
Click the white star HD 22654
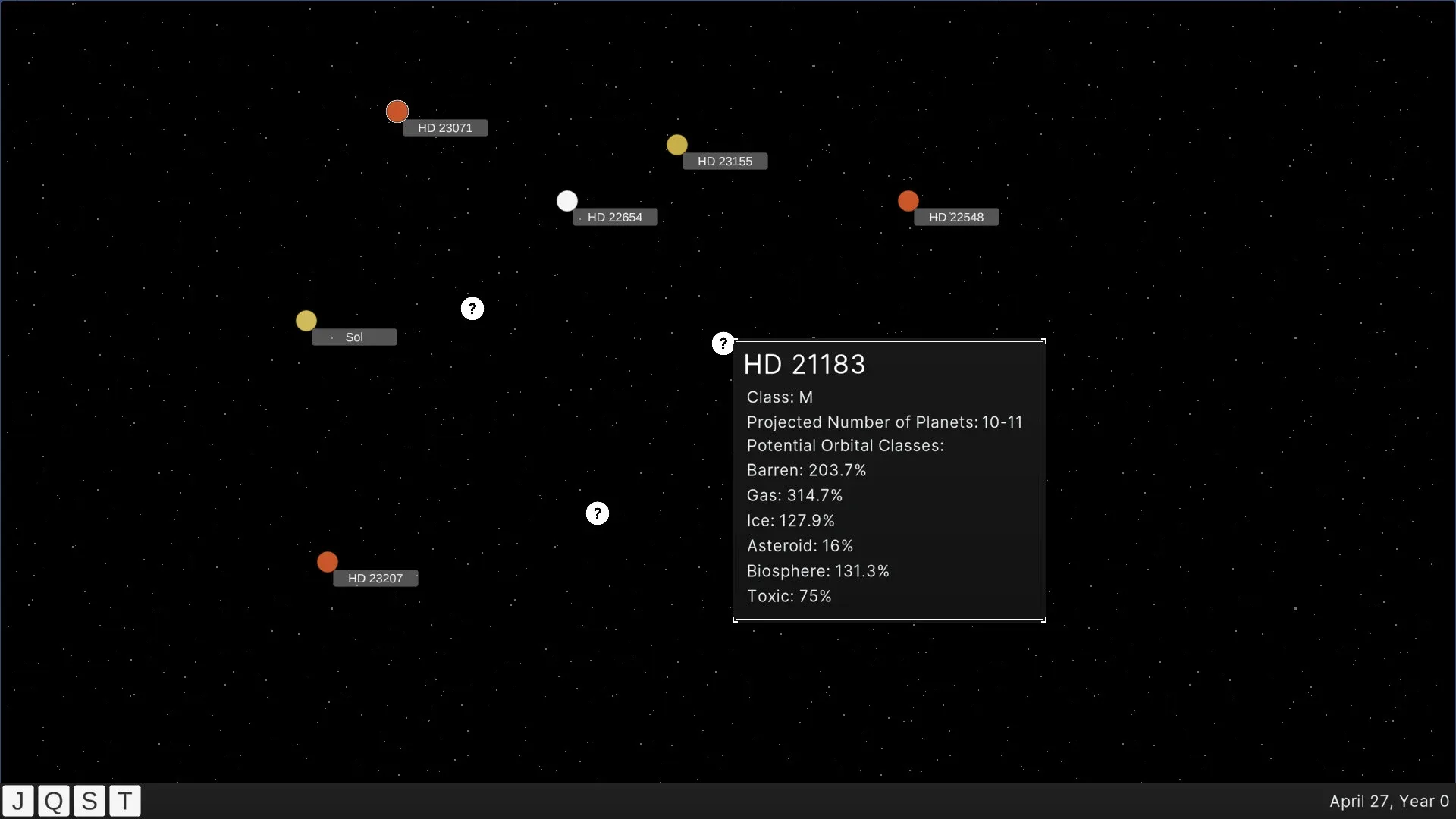566,201
